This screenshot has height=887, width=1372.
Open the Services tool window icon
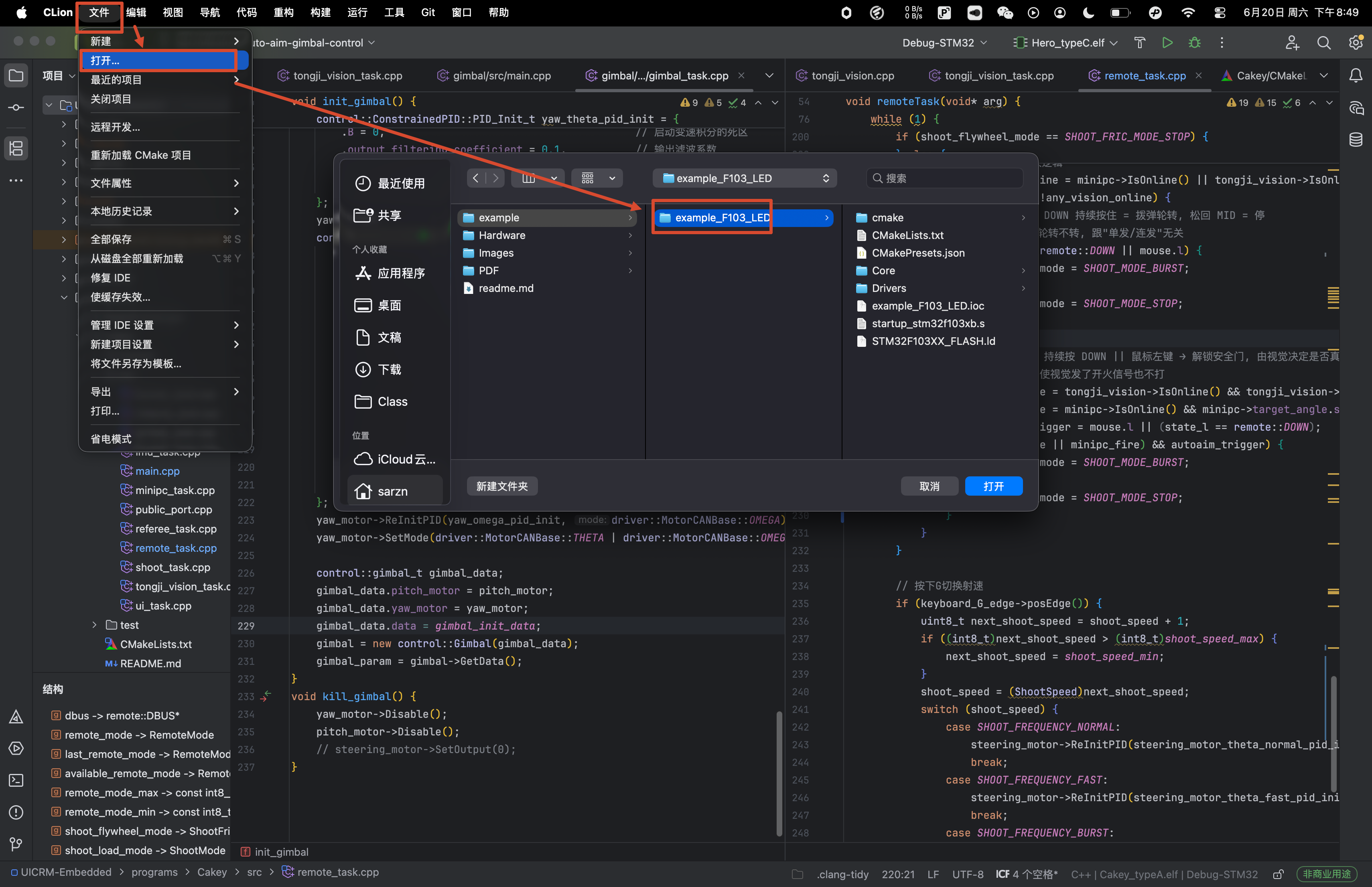tap(16, 748)
